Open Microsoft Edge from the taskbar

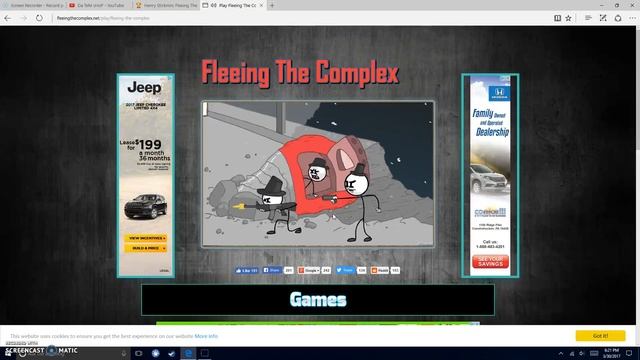tap(188, 353)
